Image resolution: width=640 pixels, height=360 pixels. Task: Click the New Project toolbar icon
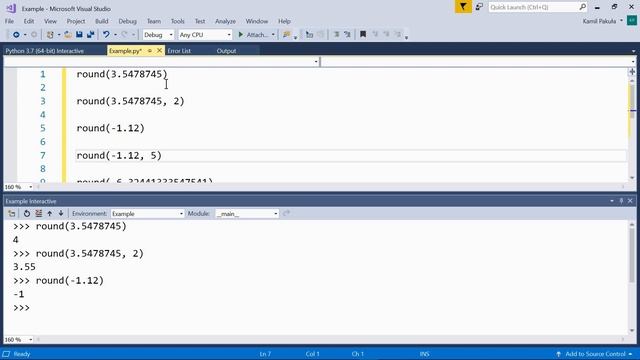click(50, 35)
